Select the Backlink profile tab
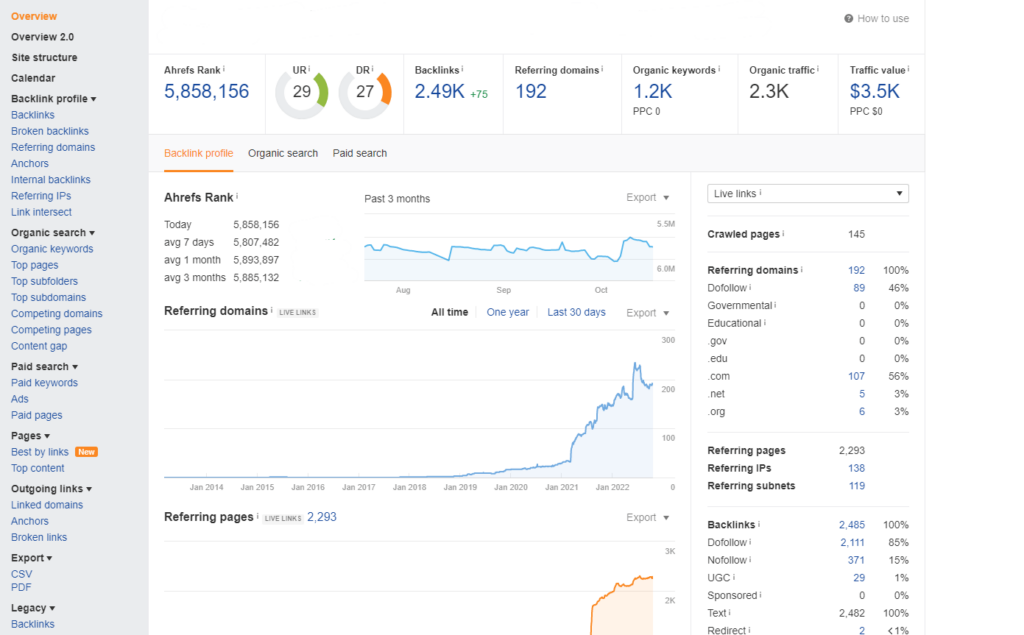Screen dimensions: 1024x635 (199, 153)
